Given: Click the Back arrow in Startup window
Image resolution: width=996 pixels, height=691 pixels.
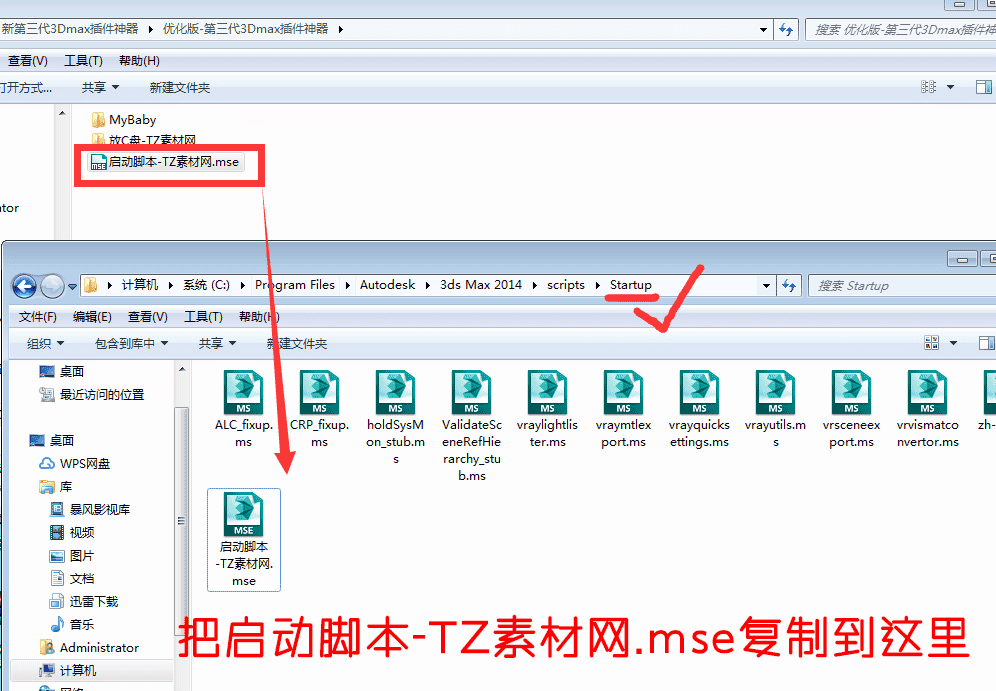Looking at the screenshot, I should [x=25, y=286].
